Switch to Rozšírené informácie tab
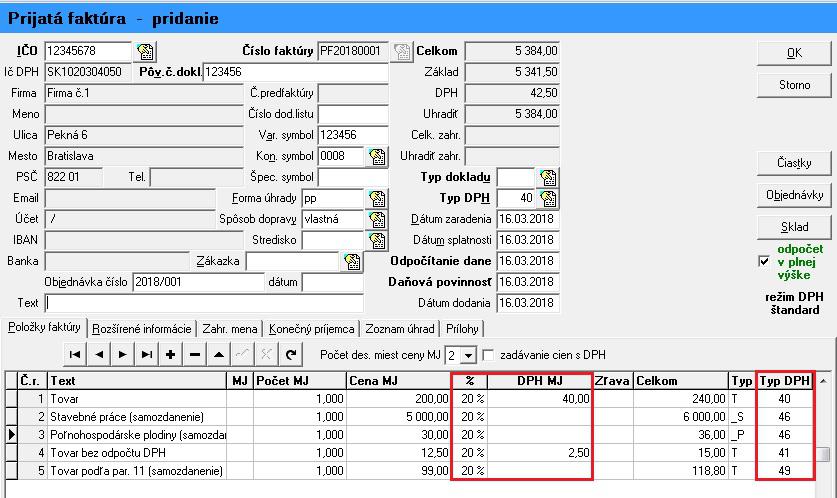 coord(142,328)
